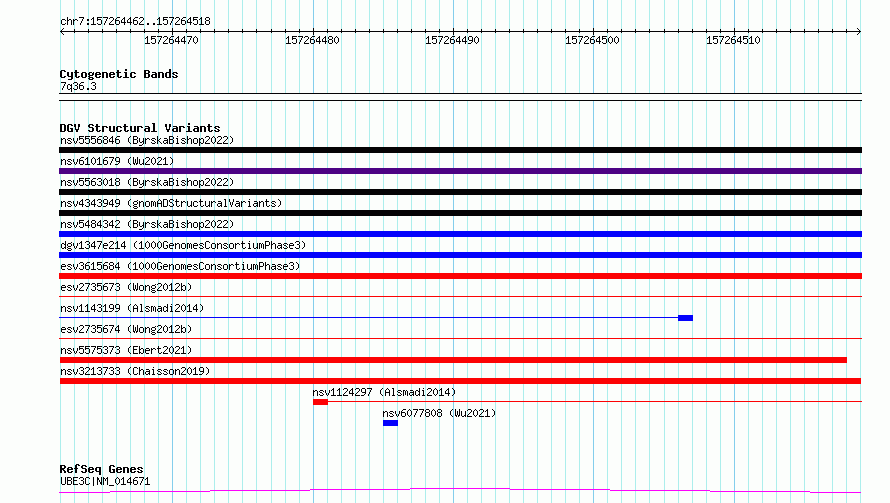
Task: Open variant esv2735674 (Wong2012b)
Action: (x=126, y=329)
